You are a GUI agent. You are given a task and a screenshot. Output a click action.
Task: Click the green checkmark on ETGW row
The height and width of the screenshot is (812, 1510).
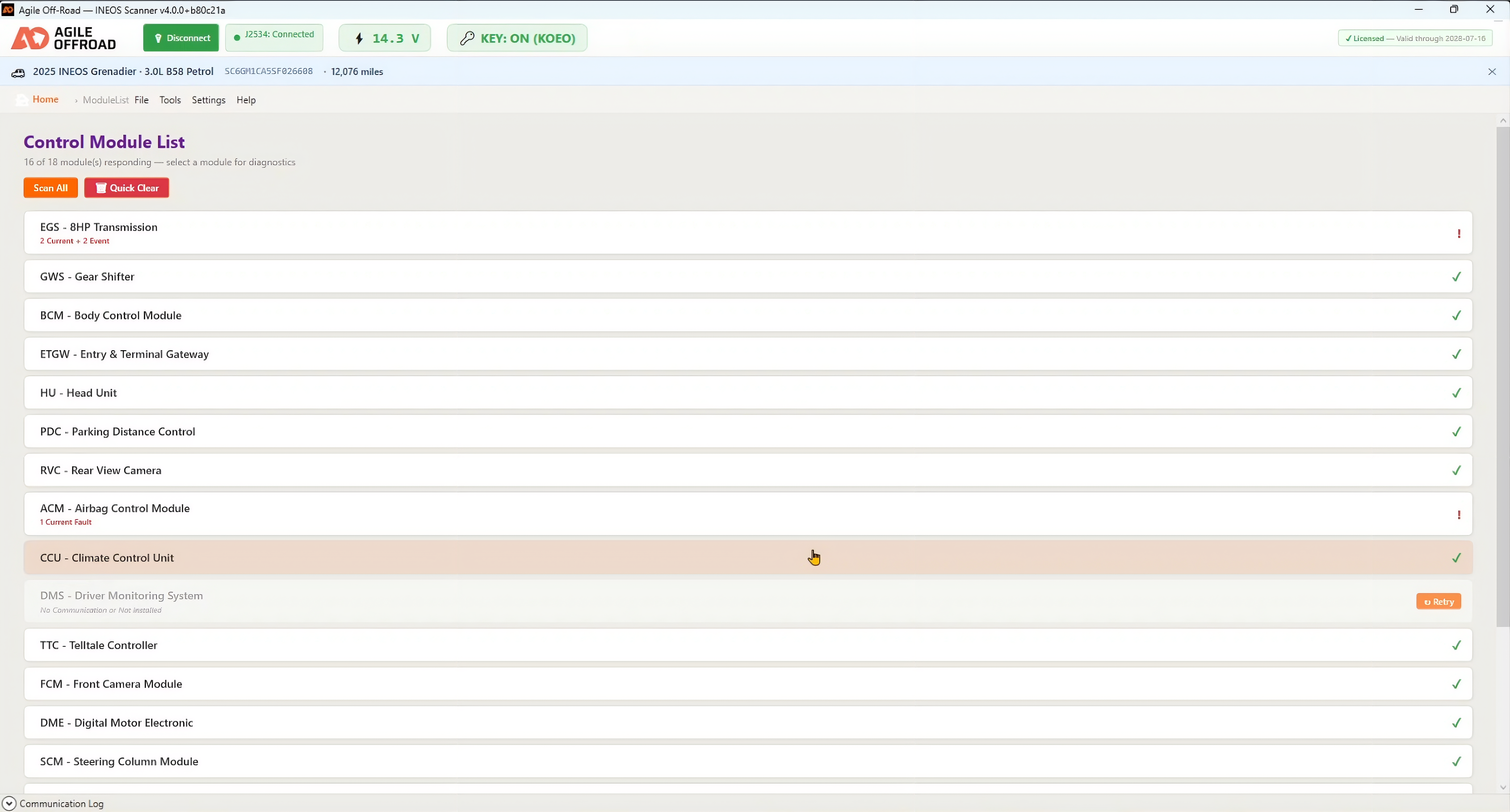[x=1457, y=354]
